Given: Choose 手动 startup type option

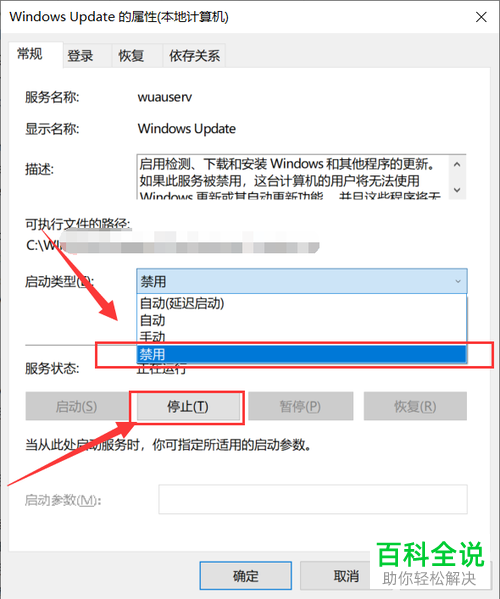Looking at the screenshot, I should [301, 336].
